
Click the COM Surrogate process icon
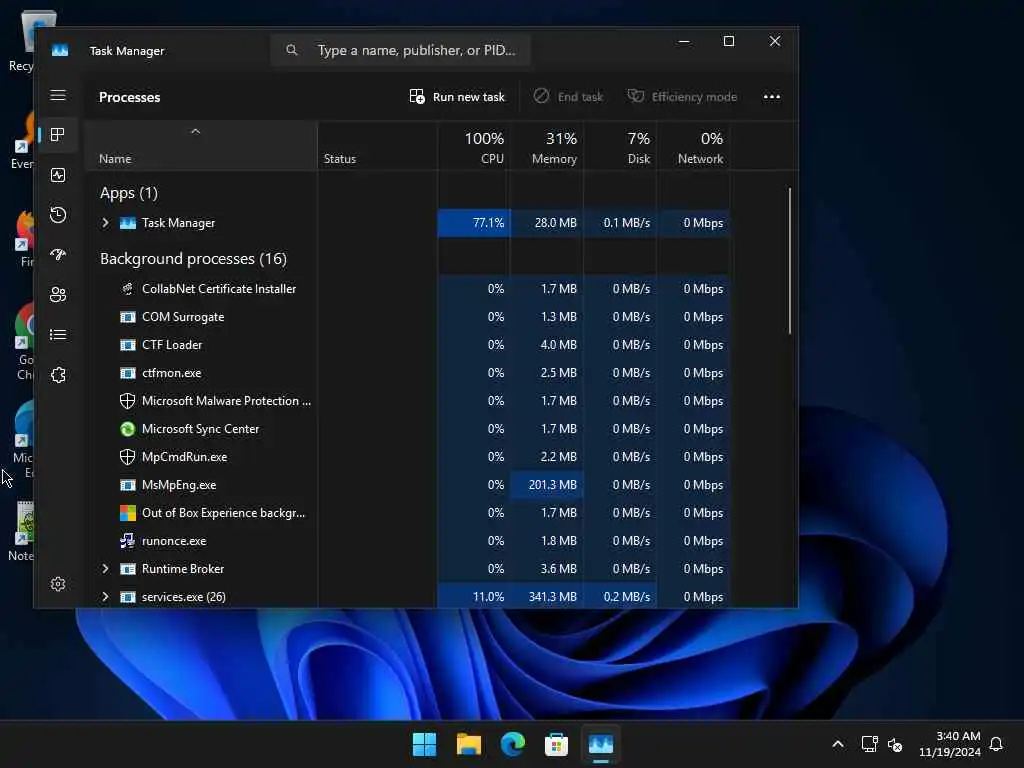click(127, 317)
